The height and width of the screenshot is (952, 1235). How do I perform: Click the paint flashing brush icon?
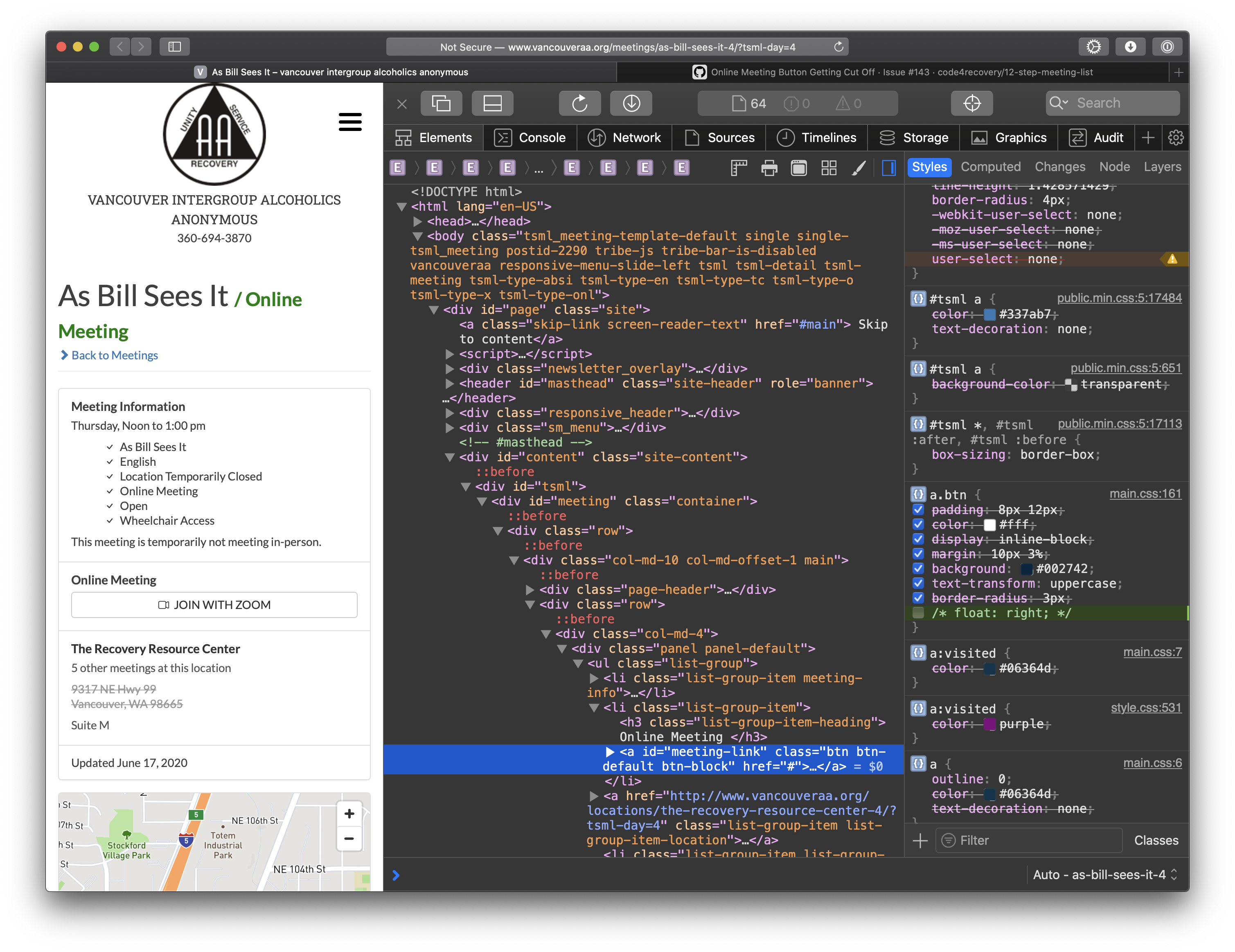[859, 168]
